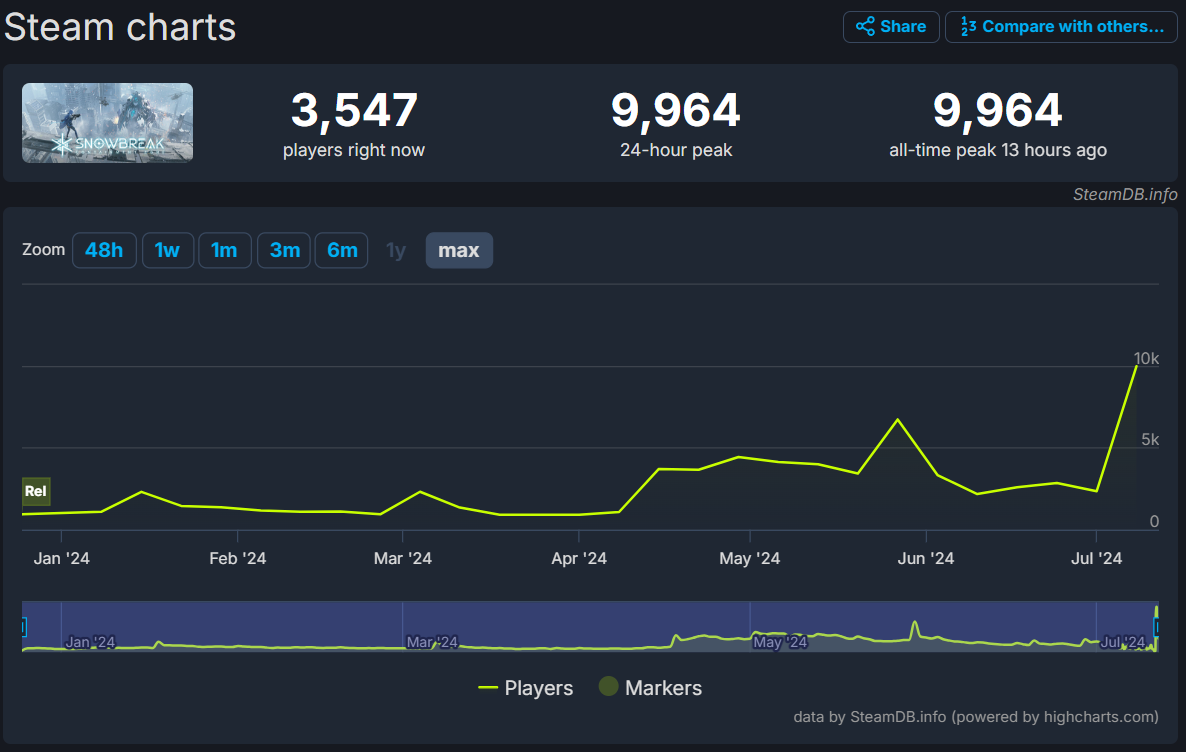
Task: Open Compare with others
Action: (1062, 27)
